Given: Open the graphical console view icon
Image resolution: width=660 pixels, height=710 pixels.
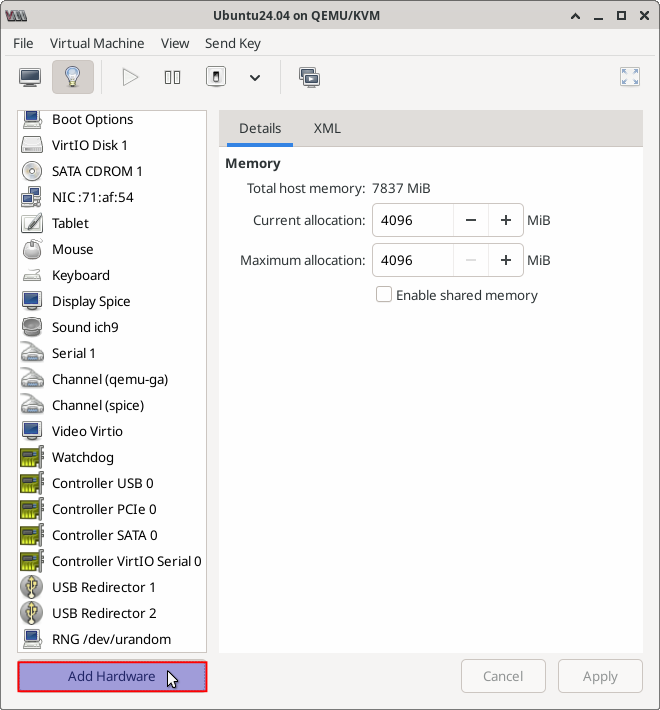Looking at the screenshot, I should [30, 77].
